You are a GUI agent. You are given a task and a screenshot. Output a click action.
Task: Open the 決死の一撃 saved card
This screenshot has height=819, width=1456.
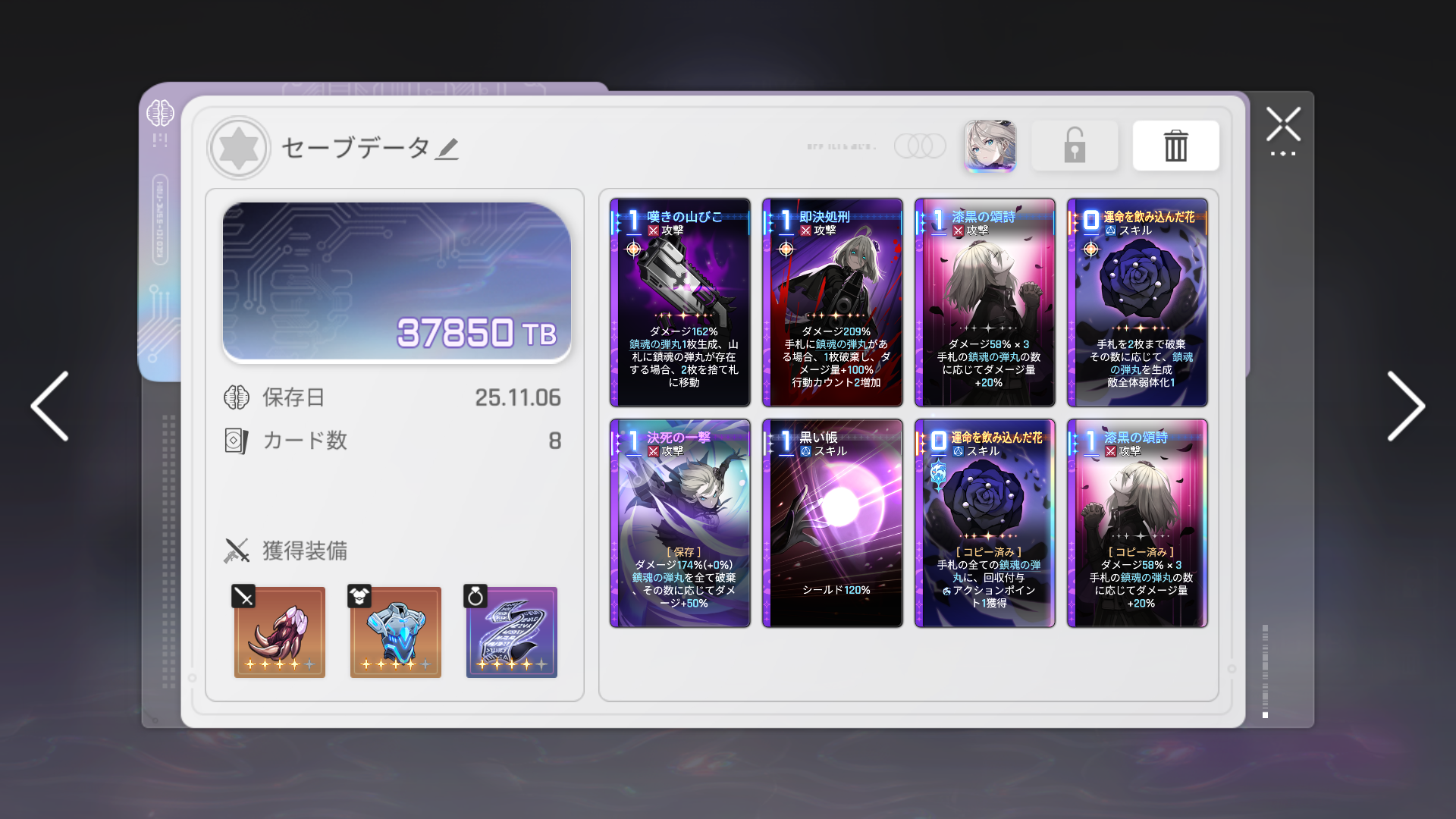(x=680, y=523)
